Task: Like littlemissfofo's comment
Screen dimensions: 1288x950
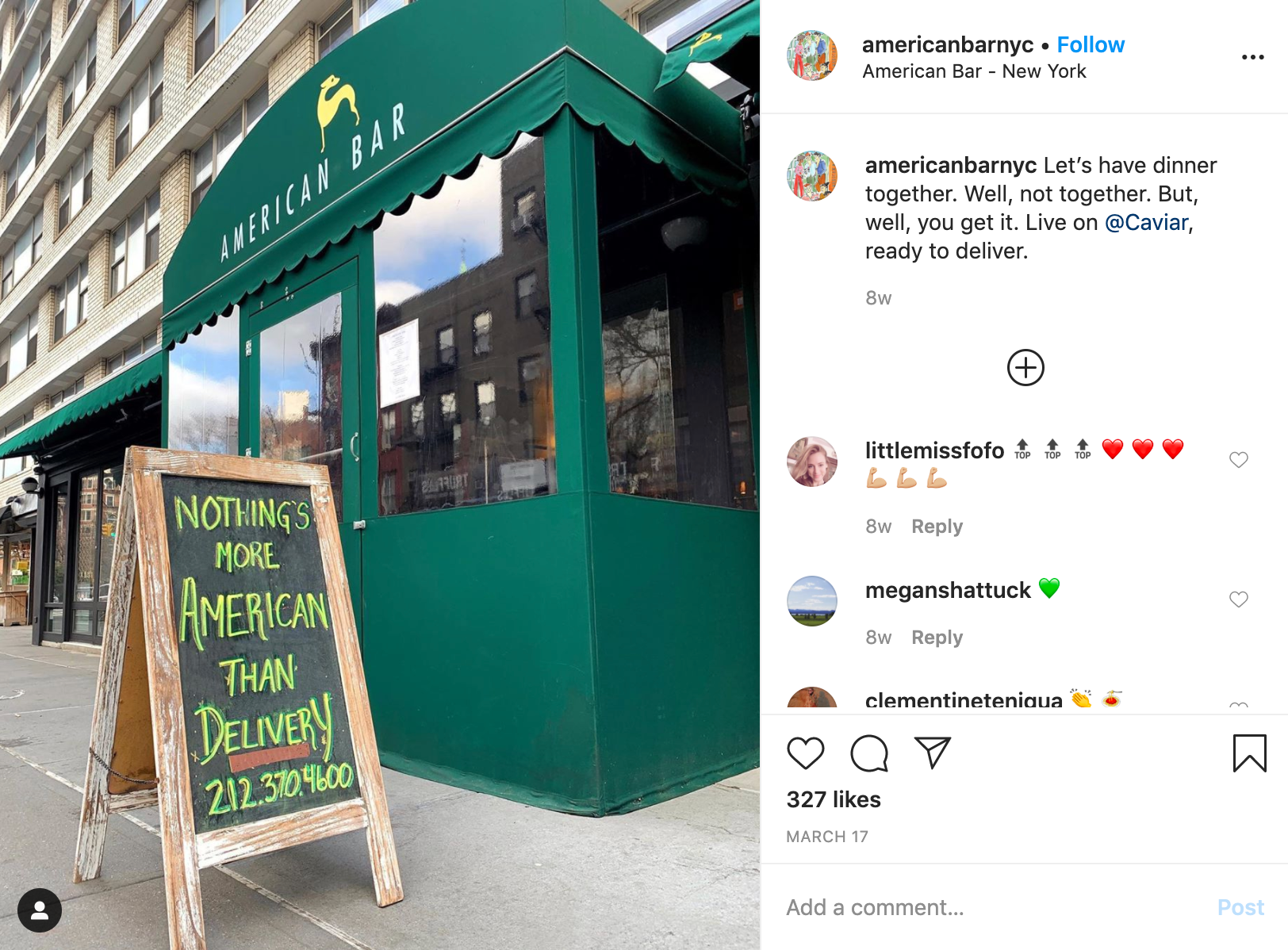Action: [x=1238, y=460]
